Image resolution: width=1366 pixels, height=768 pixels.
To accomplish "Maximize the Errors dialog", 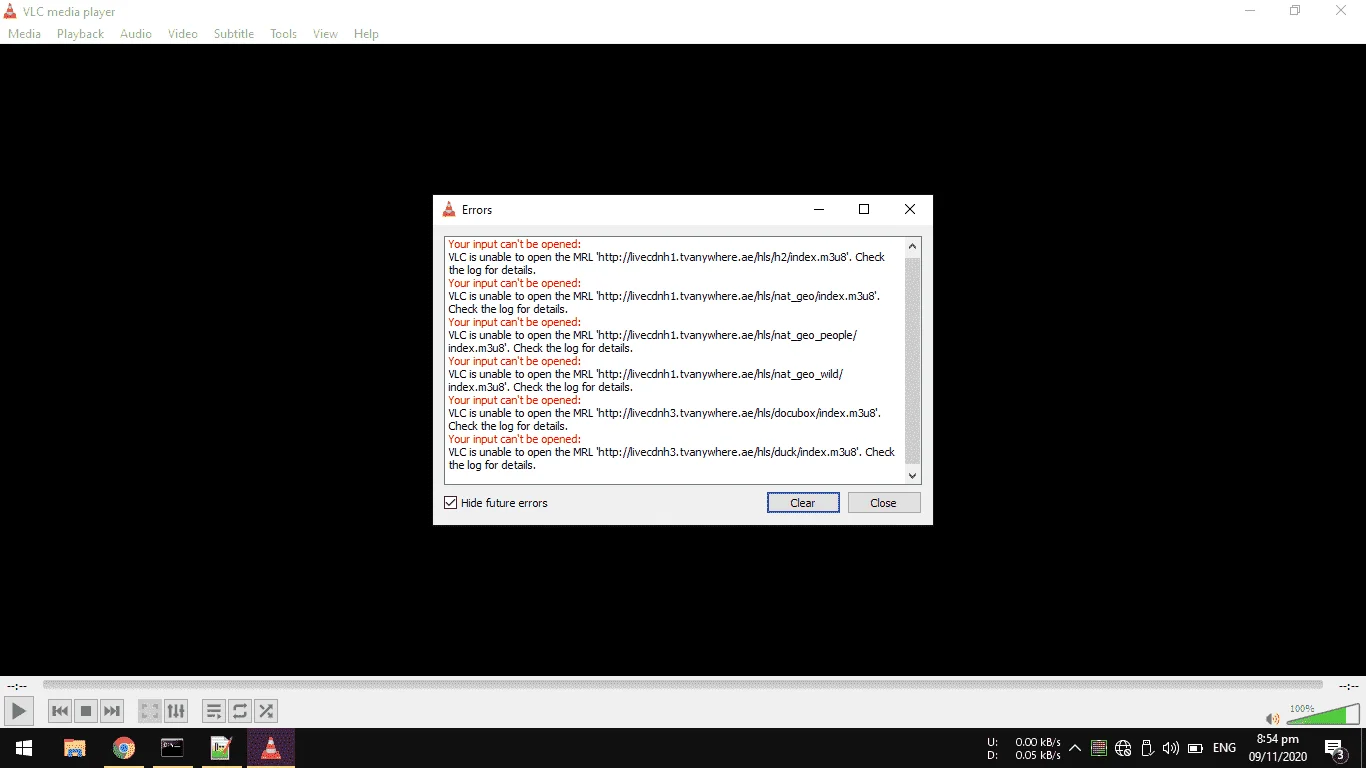I will click(864, 210).
